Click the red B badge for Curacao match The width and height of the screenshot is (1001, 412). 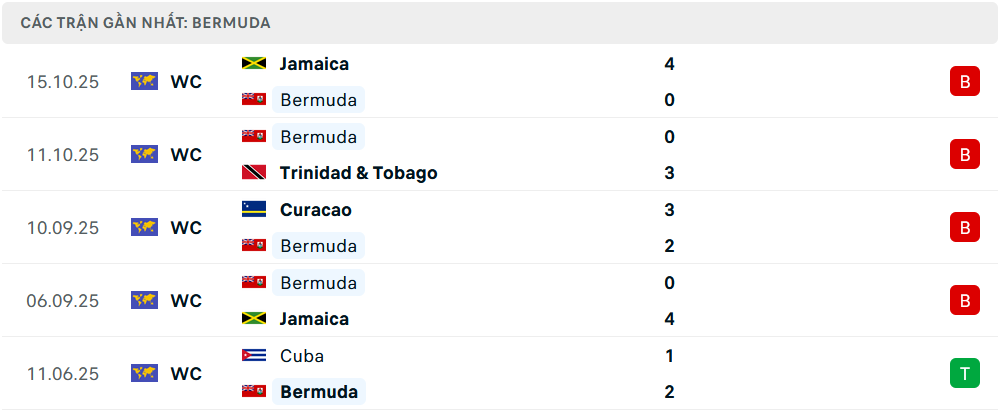click(964, 227)
